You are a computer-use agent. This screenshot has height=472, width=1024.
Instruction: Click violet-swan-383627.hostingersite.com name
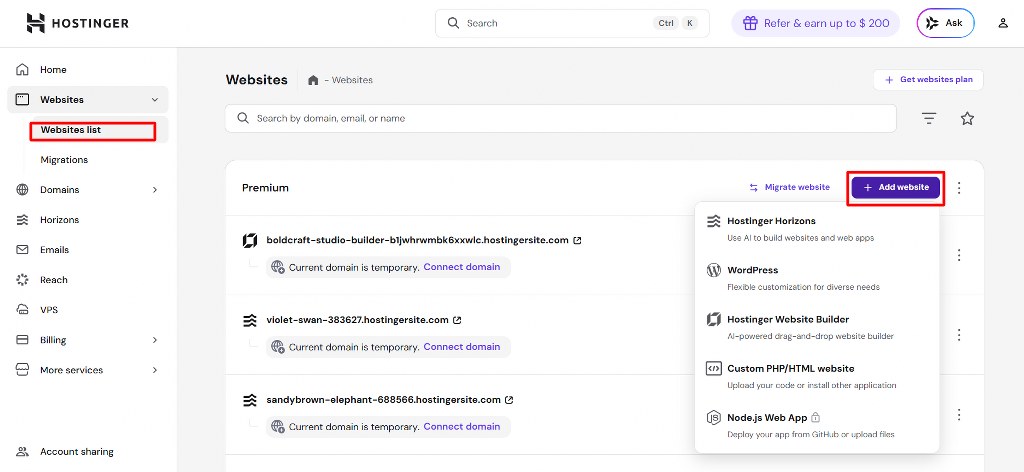pyautogui.click(x=357, y=320)
